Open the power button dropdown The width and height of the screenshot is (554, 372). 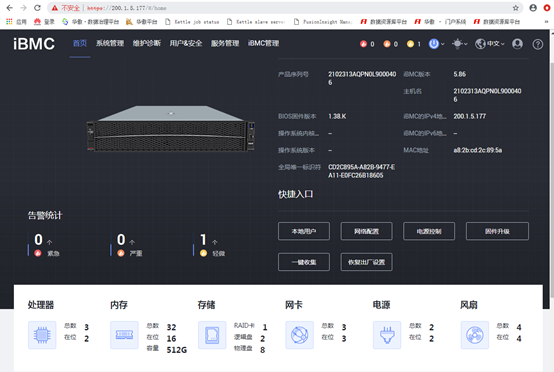click(x=436, y=44)
